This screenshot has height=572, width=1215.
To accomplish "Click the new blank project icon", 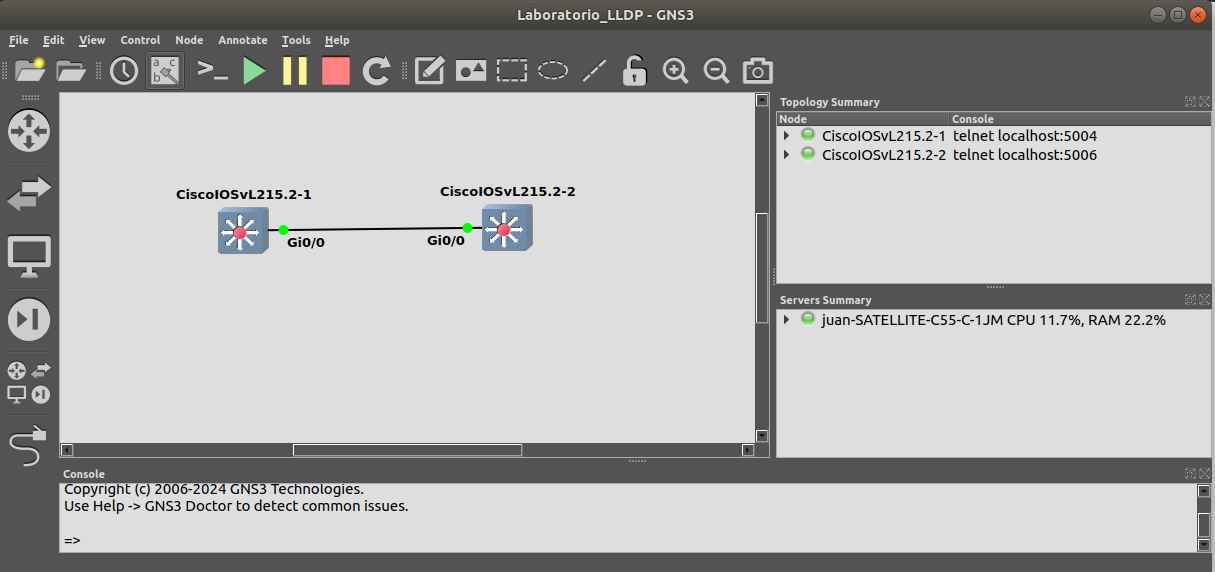I will click(x=31, y=70).
